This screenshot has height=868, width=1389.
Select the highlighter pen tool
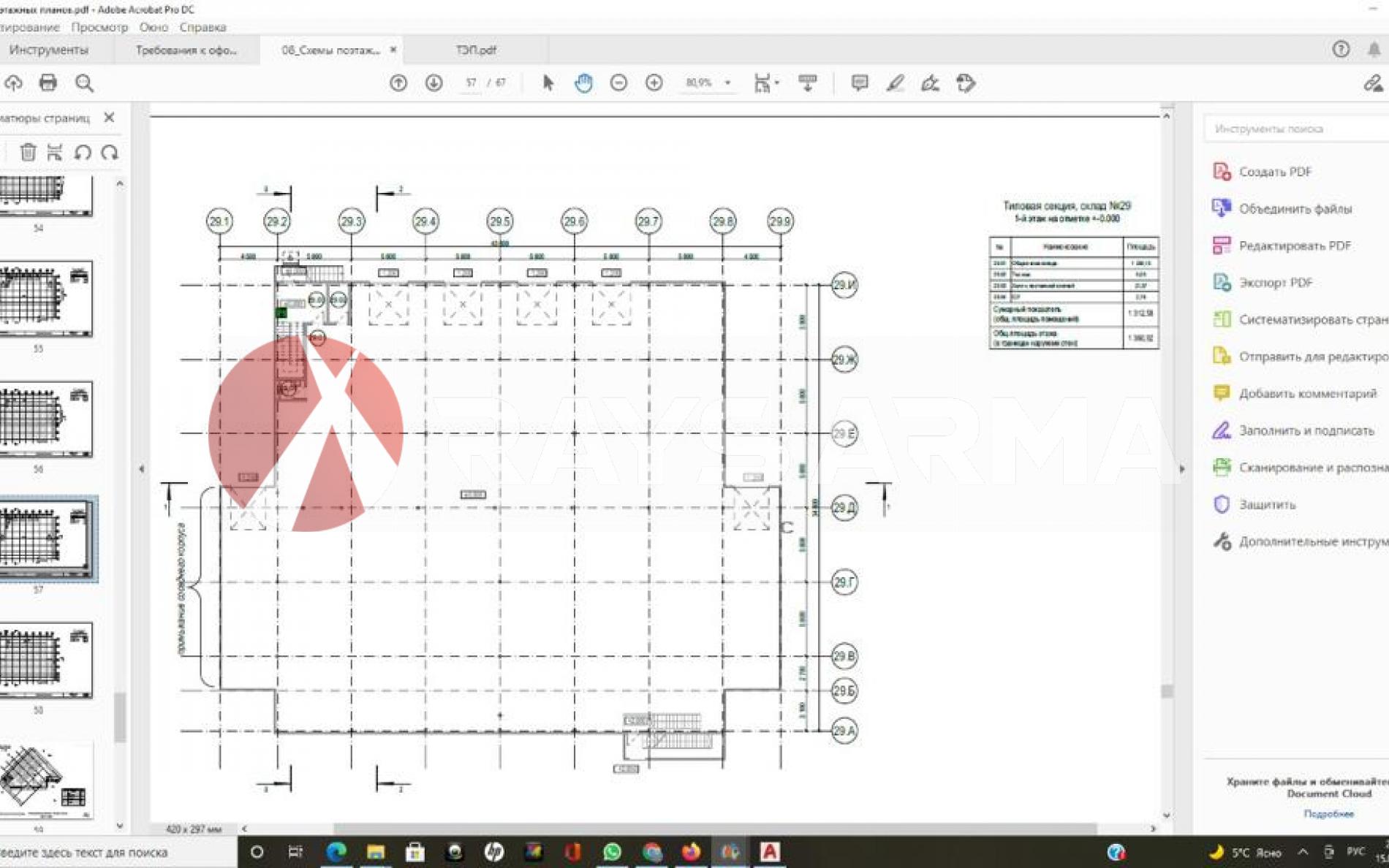pos(895,83)
